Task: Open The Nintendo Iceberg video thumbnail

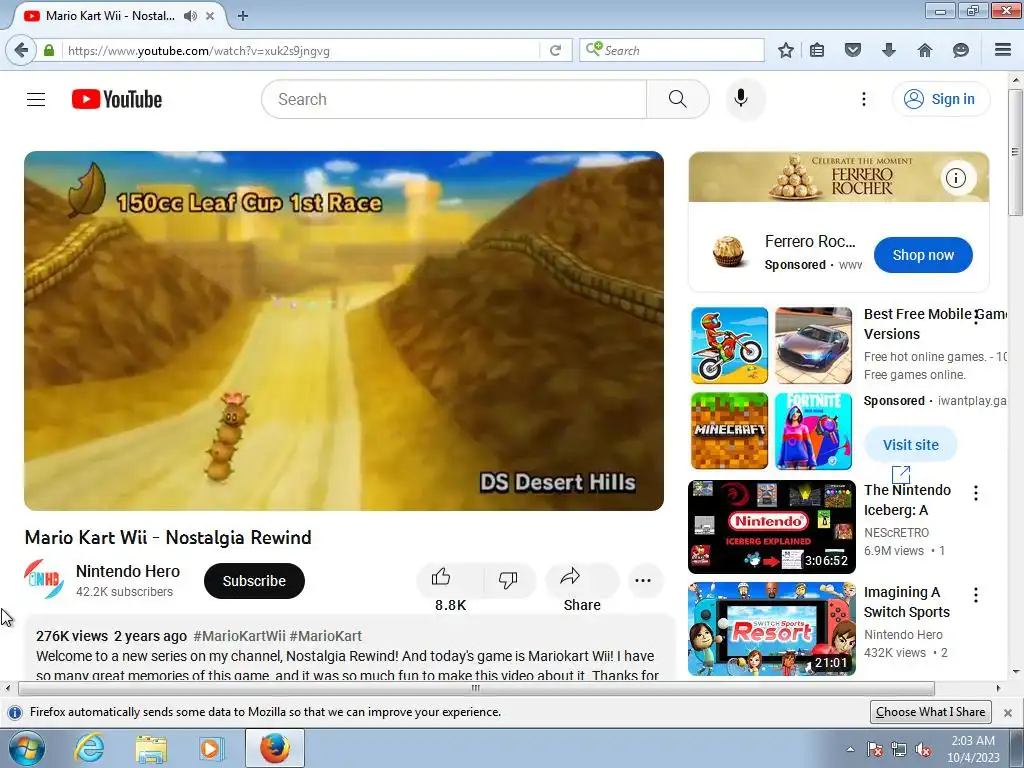Action: [x=771, y=527]
